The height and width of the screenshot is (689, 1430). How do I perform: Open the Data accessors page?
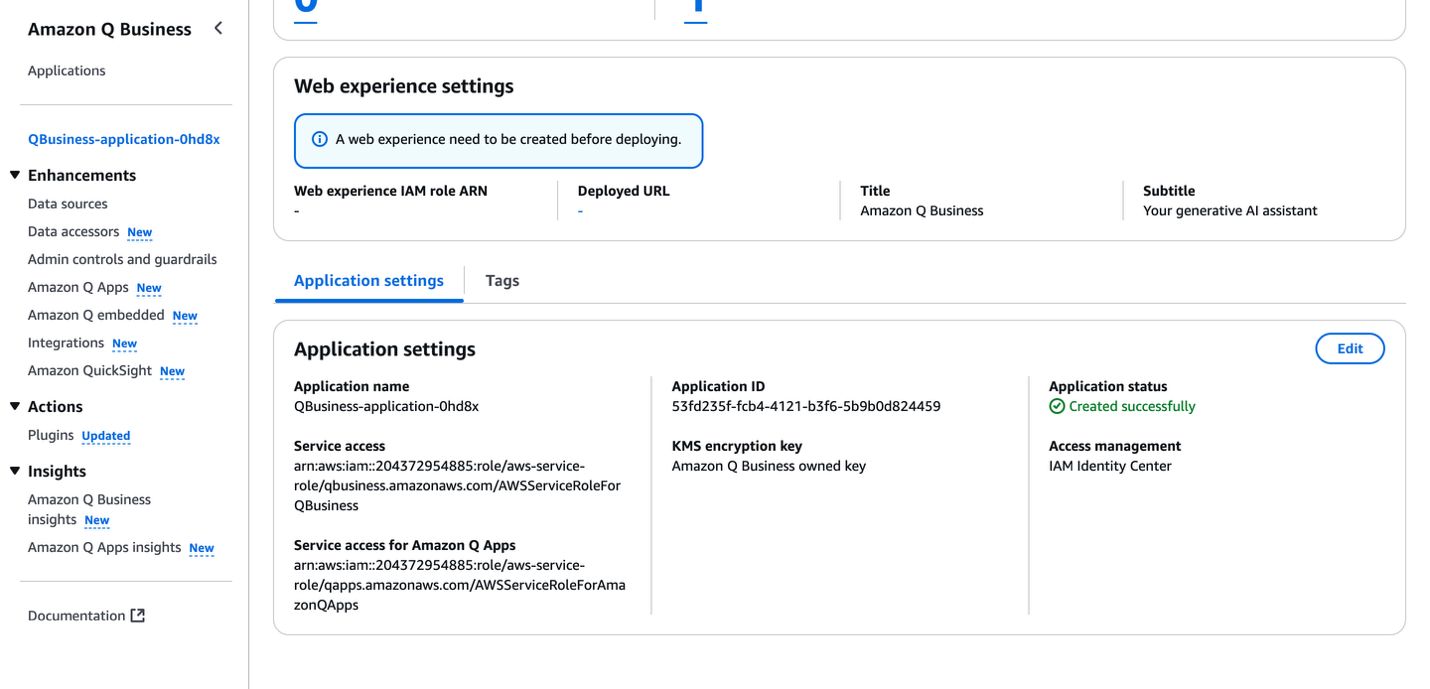point(74,231)
